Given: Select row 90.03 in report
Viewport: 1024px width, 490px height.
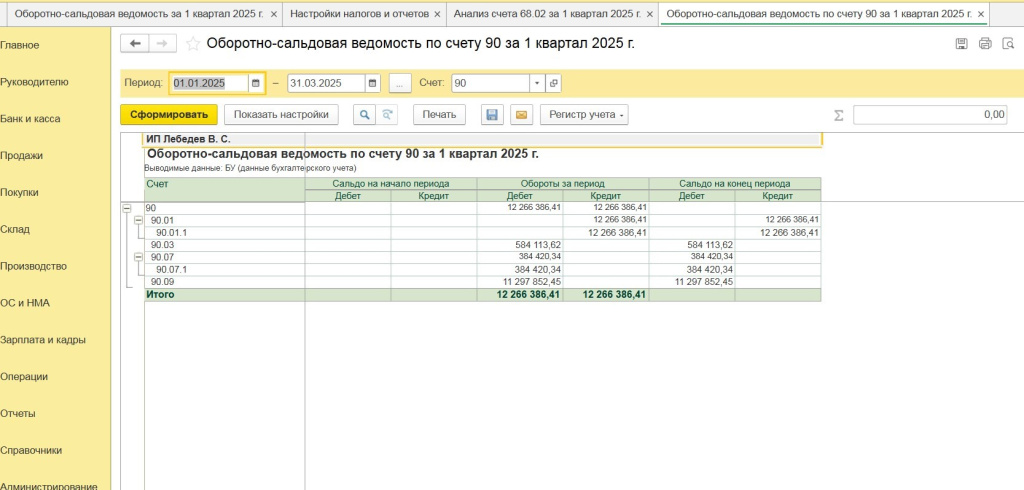Looking at the screenshot, I should 482,245.
